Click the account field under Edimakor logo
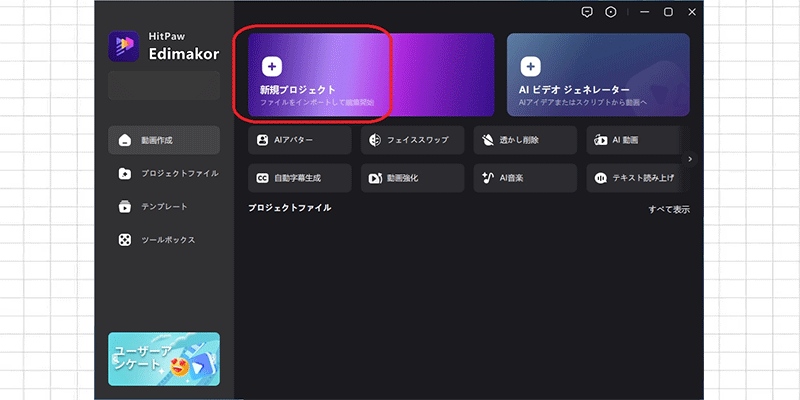This screenshot has width=800, height=400. (x=164, y=86)
